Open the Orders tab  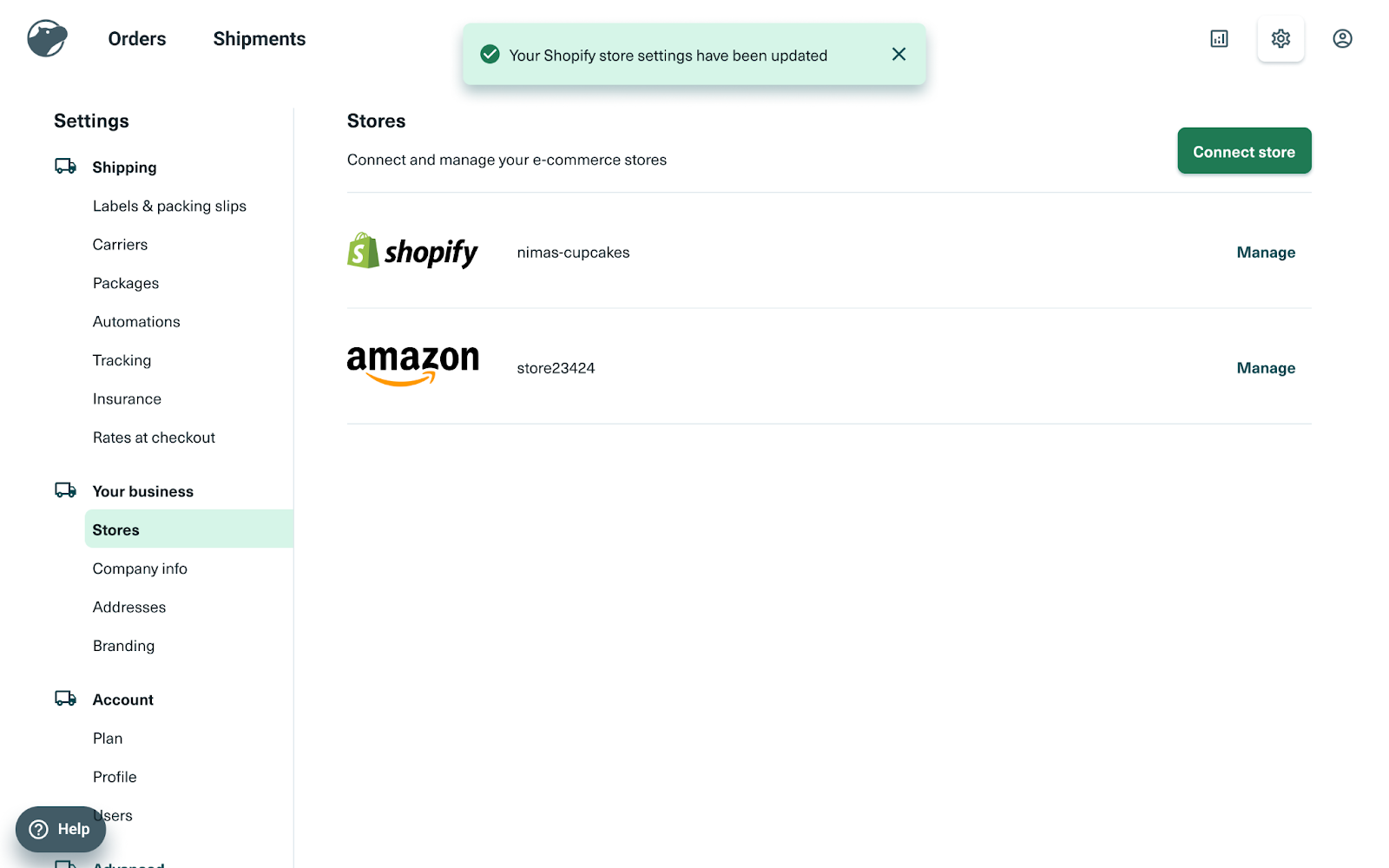[x=137, y=39]
